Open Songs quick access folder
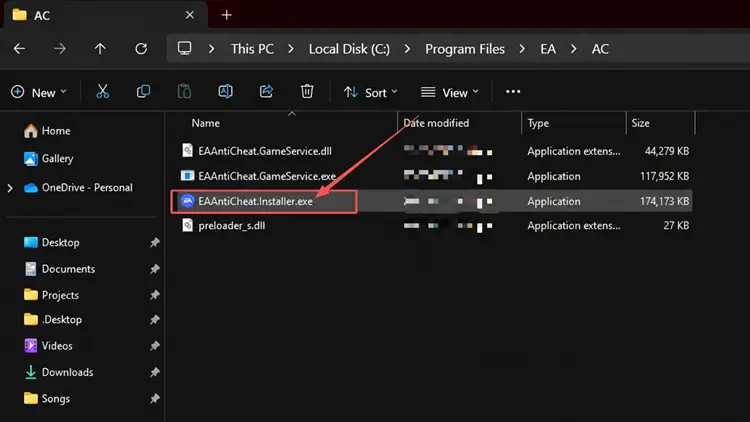Viewport: 750px width, 422px height. [46, 398]
